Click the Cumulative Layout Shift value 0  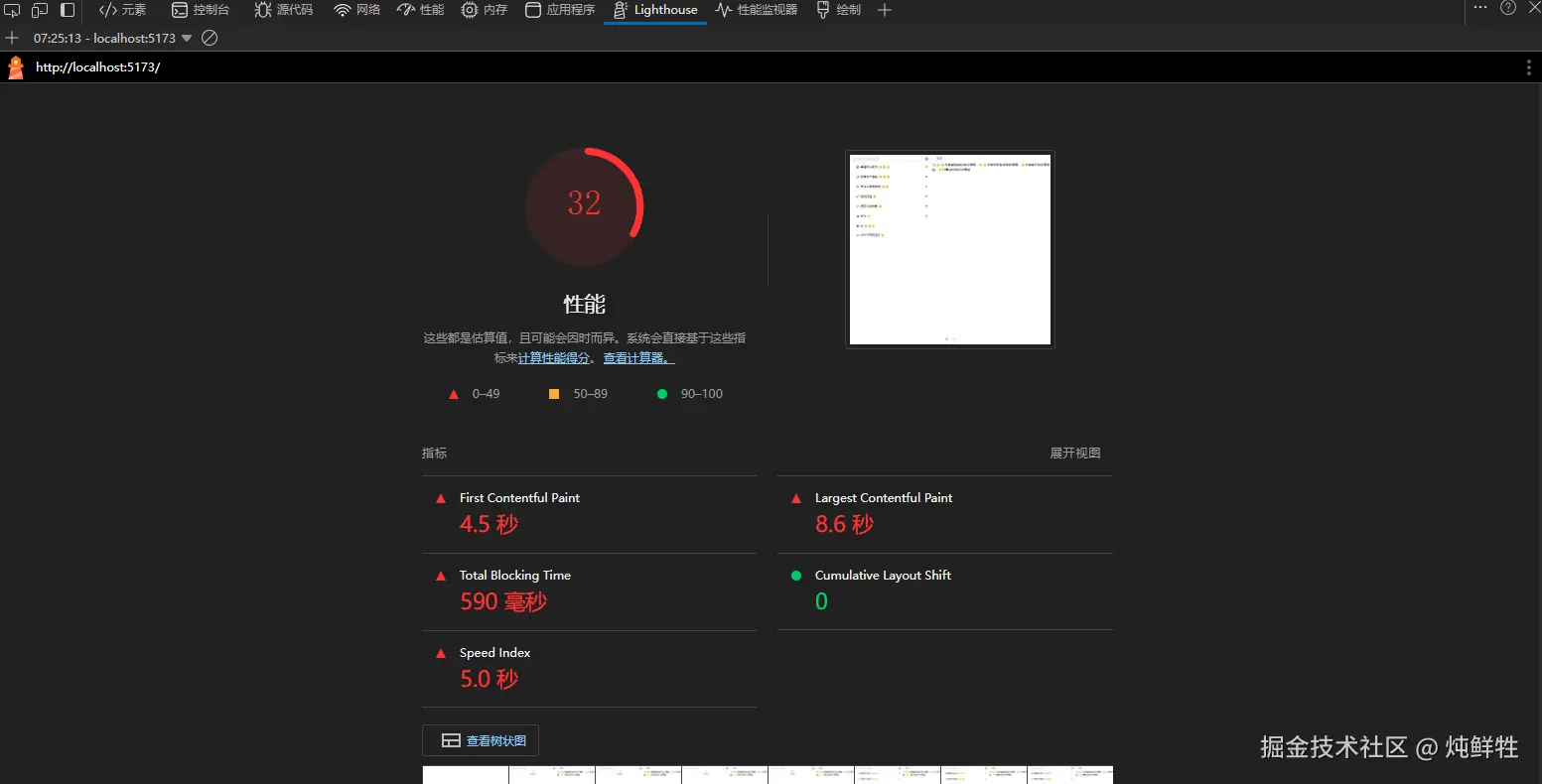pos(821,601)
